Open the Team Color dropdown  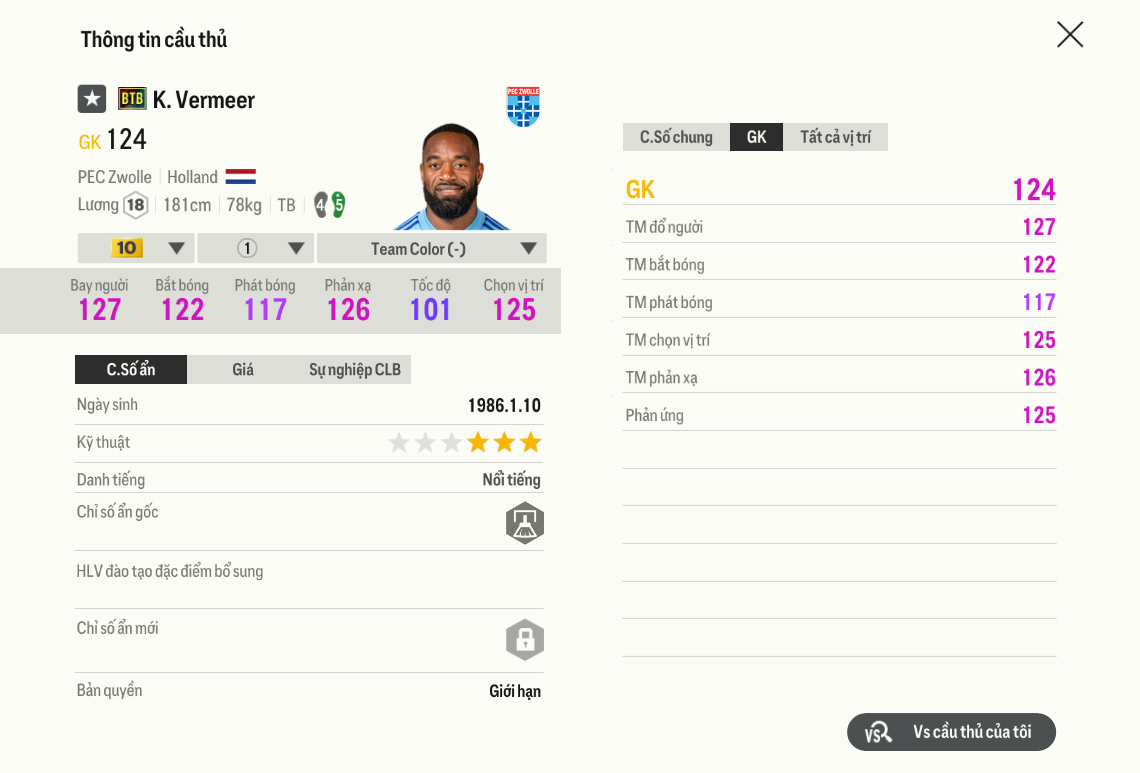[x=431, y=248]
